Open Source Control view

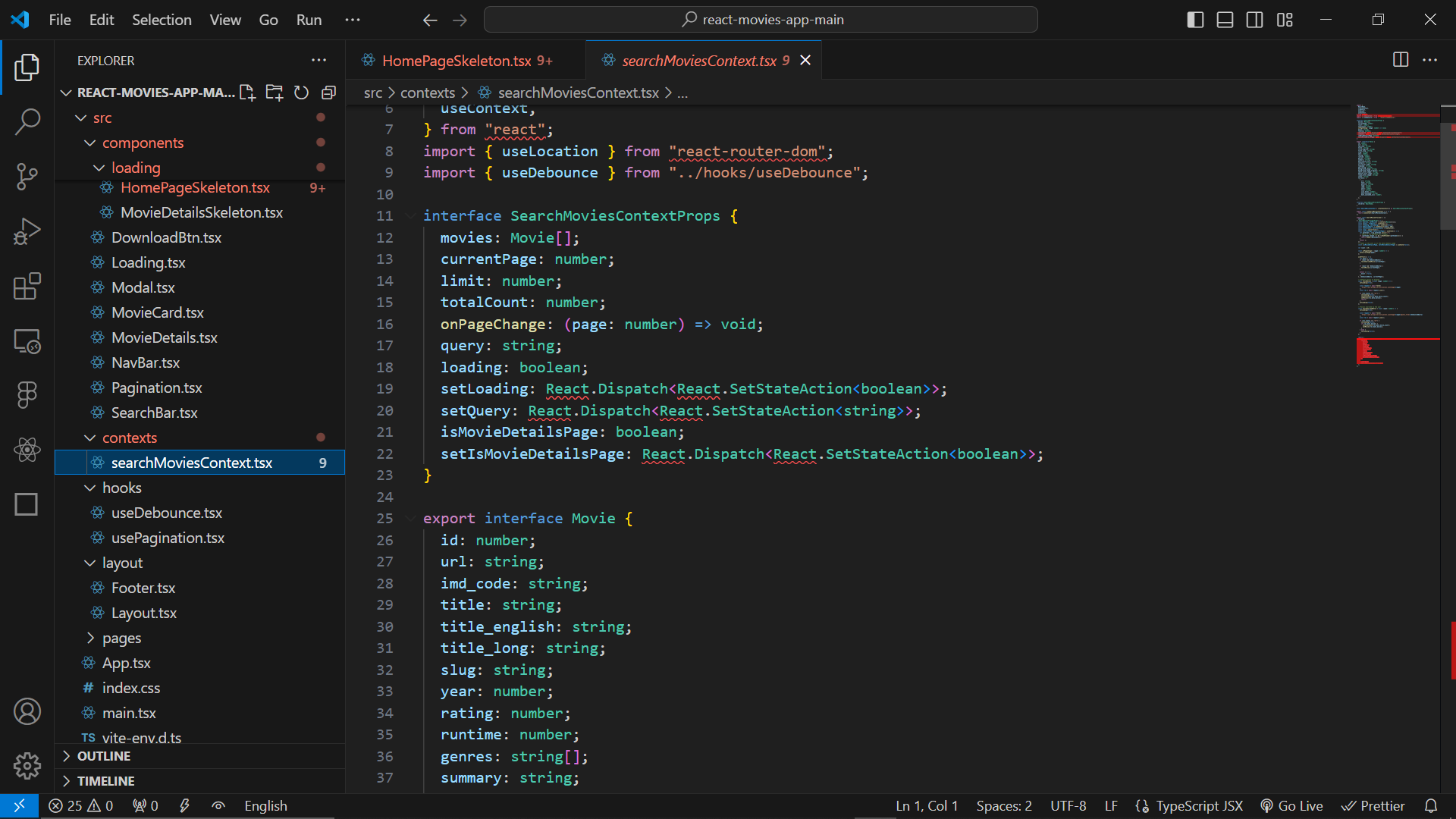pyautogui.click(x=27, y=176)
